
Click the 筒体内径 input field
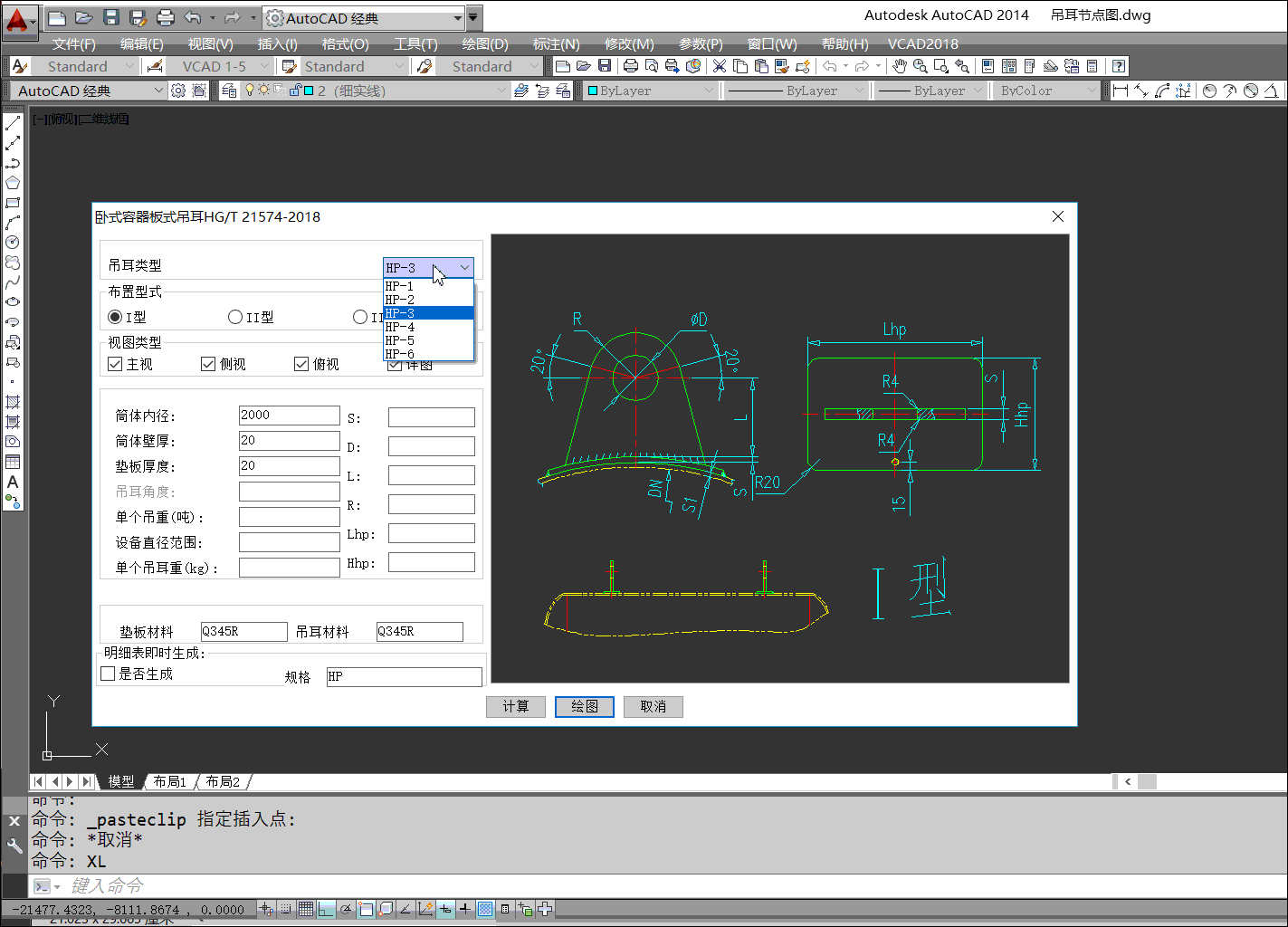pos(289,415)
